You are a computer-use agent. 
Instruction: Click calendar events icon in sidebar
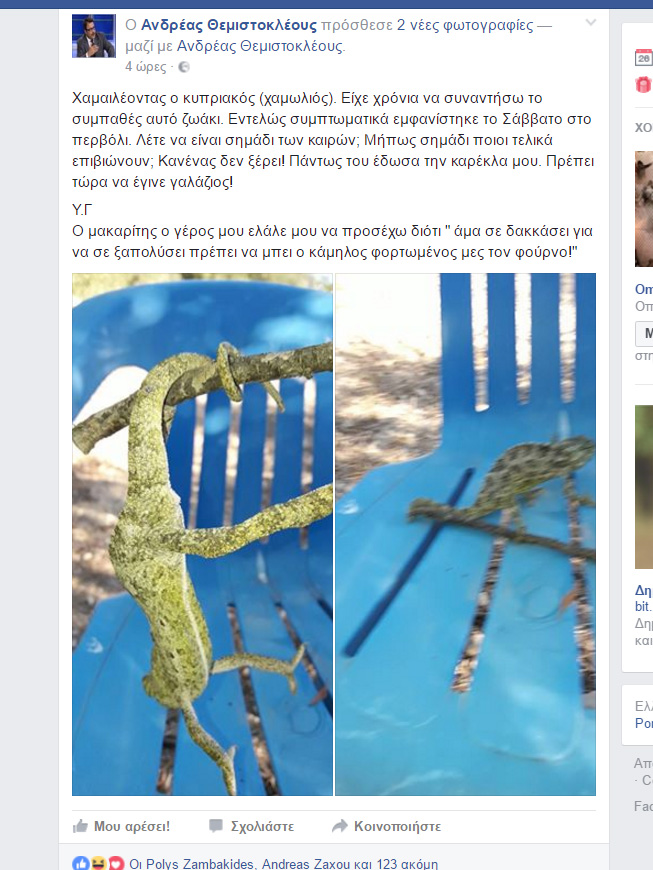coord(644,57)
